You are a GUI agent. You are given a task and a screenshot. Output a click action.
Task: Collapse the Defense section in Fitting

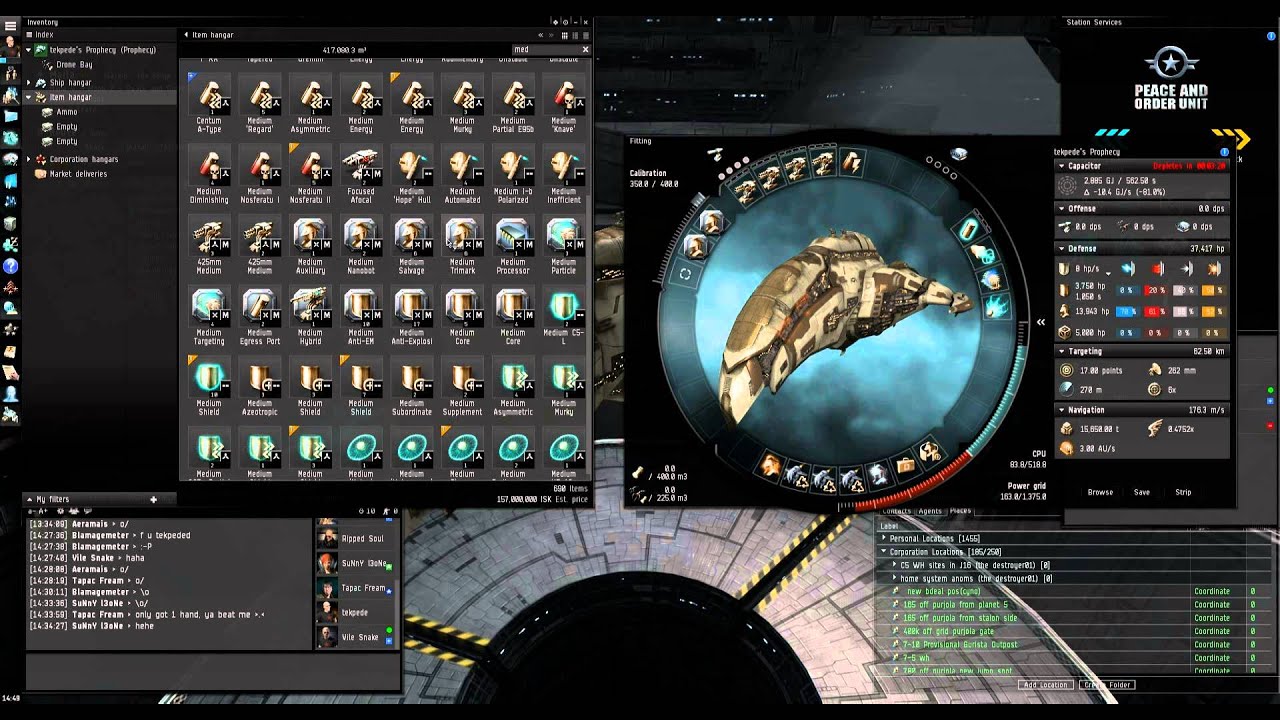(x=1061, y=249)
